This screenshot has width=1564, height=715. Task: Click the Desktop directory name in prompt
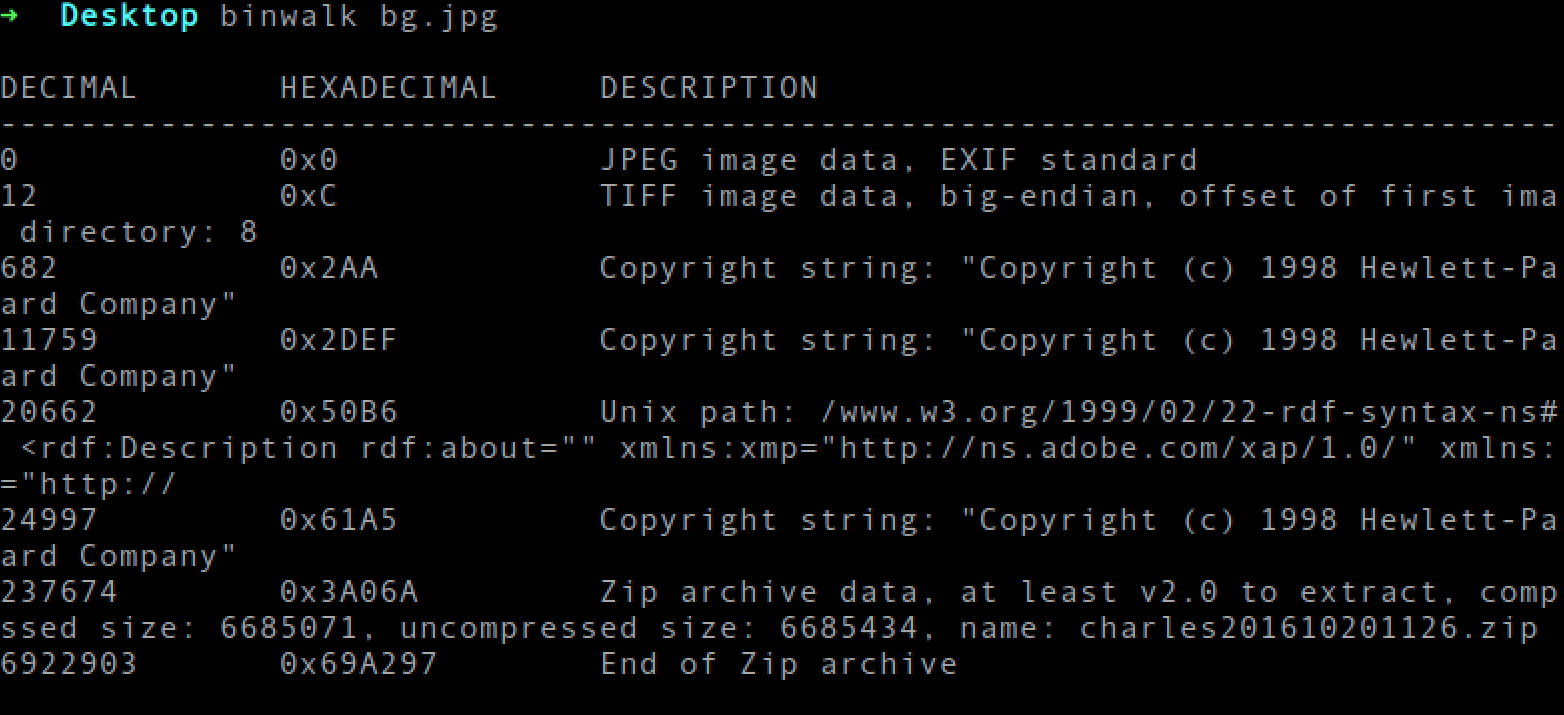click(129, 17)
